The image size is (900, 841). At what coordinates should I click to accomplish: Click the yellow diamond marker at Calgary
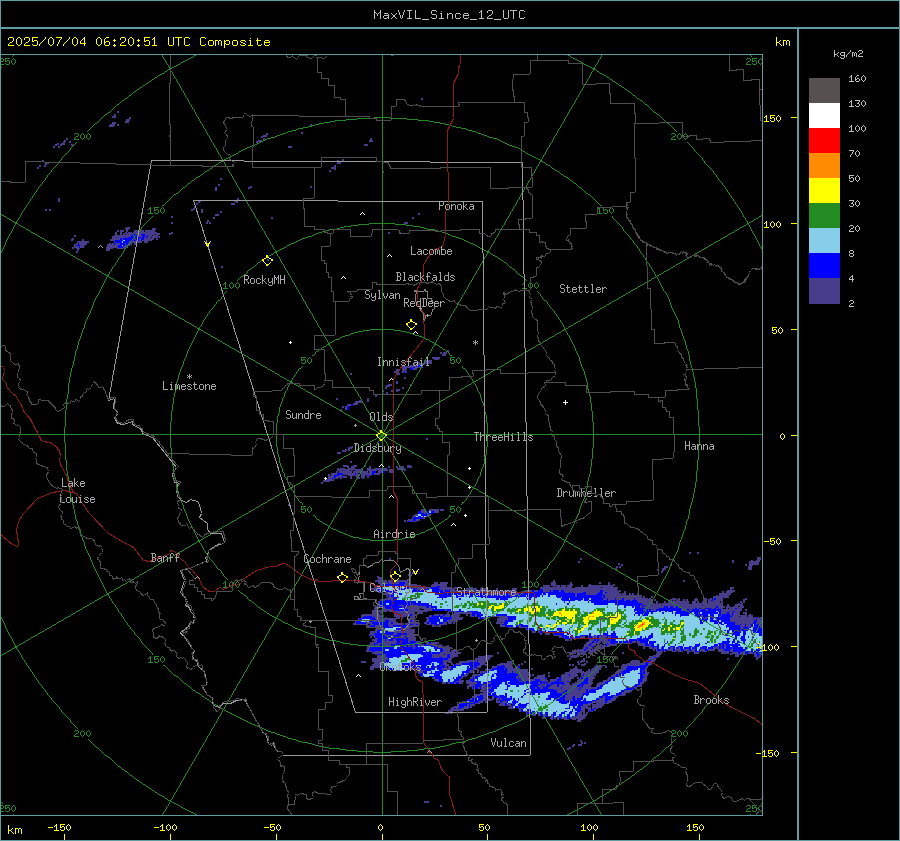pos(395,576)
